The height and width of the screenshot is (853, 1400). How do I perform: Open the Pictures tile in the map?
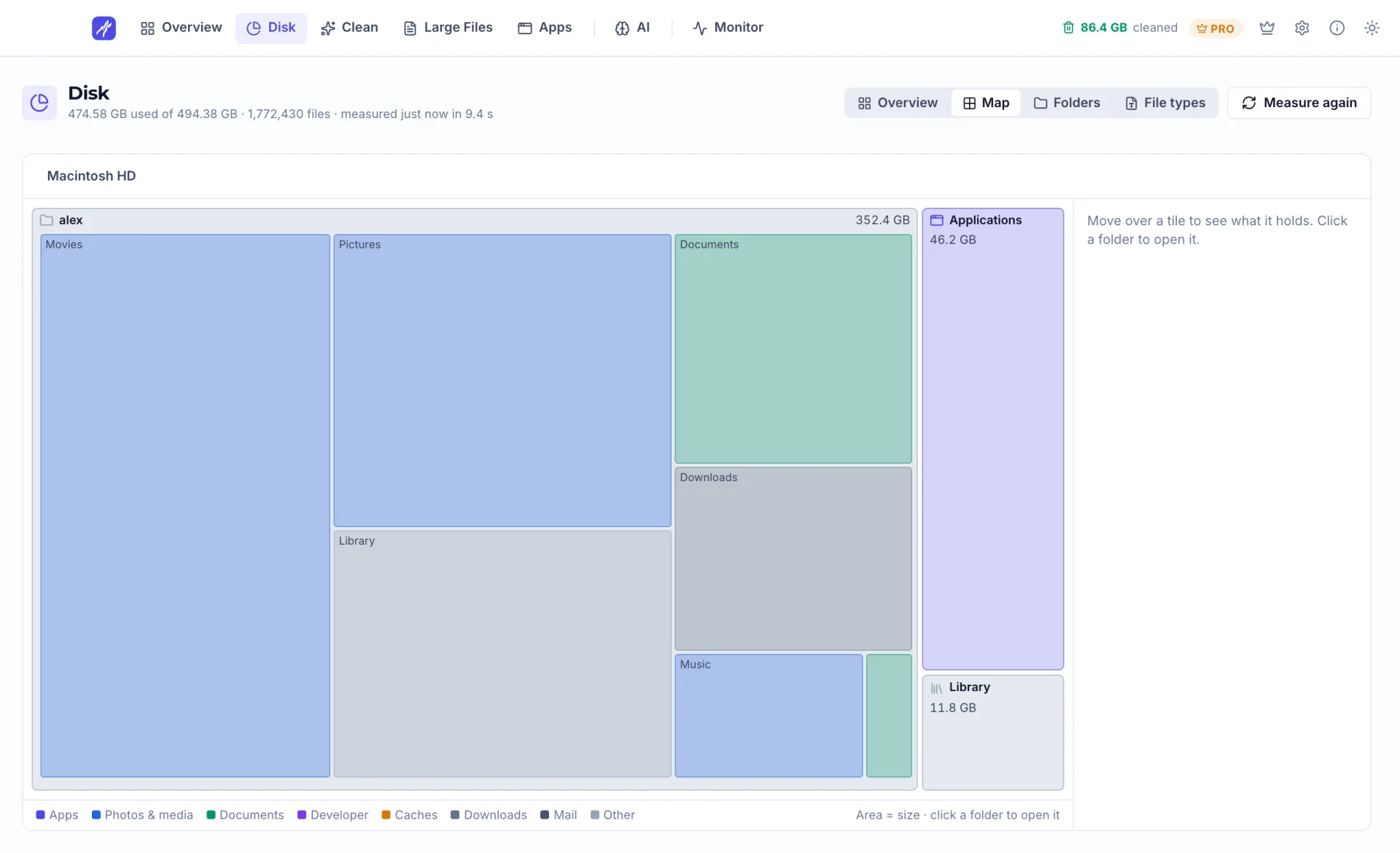click(502, 380)
